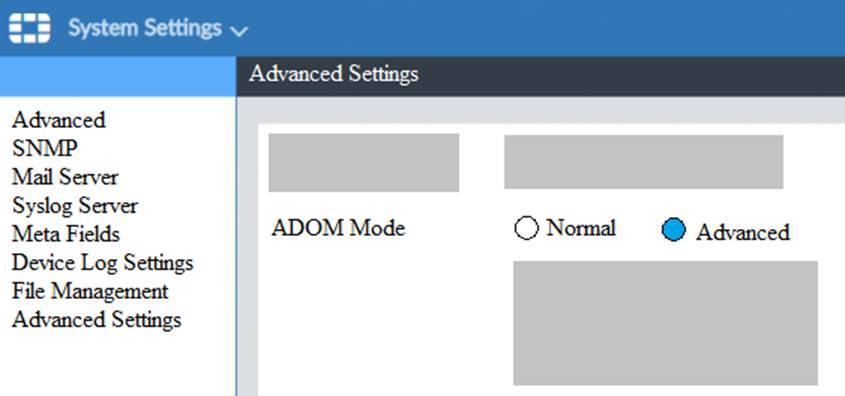Click the Advanced label beside ADOM radio
This screenshot has width=845, height=396.
click(x=743, y=232)
